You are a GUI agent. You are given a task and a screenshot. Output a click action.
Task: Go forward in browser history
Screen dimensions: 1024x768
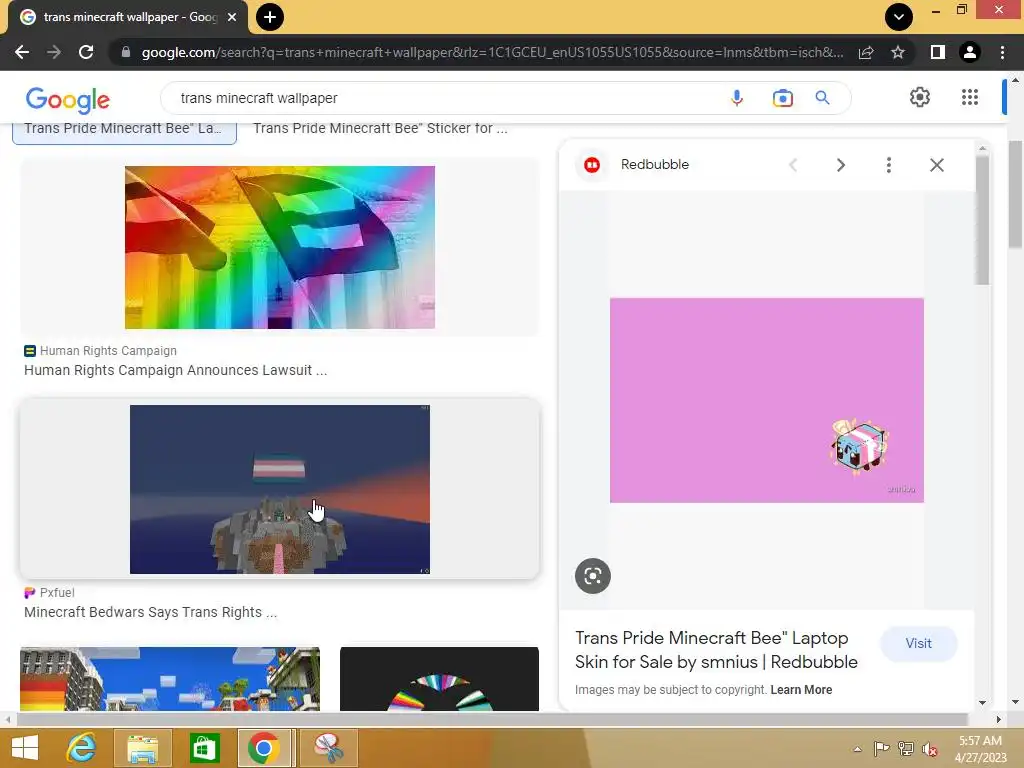coord(54,52)
